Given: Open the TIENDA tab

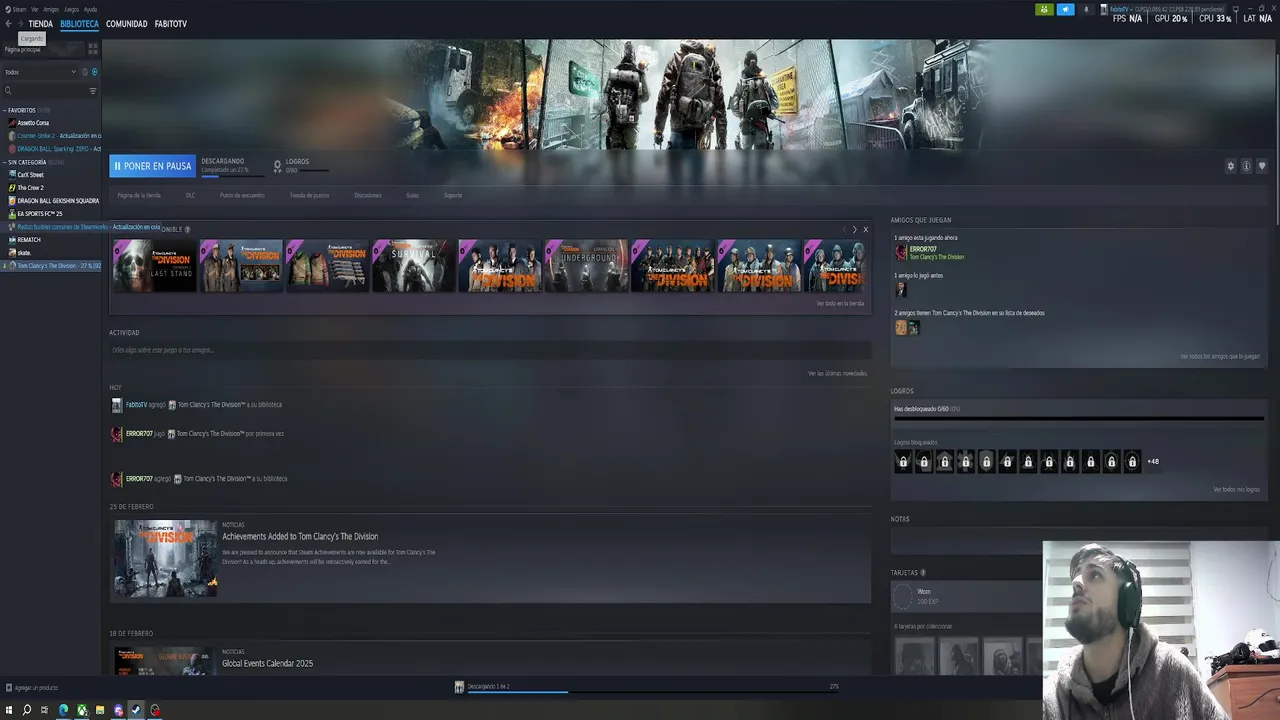Looking at the screenshot, I should [41, 24].
